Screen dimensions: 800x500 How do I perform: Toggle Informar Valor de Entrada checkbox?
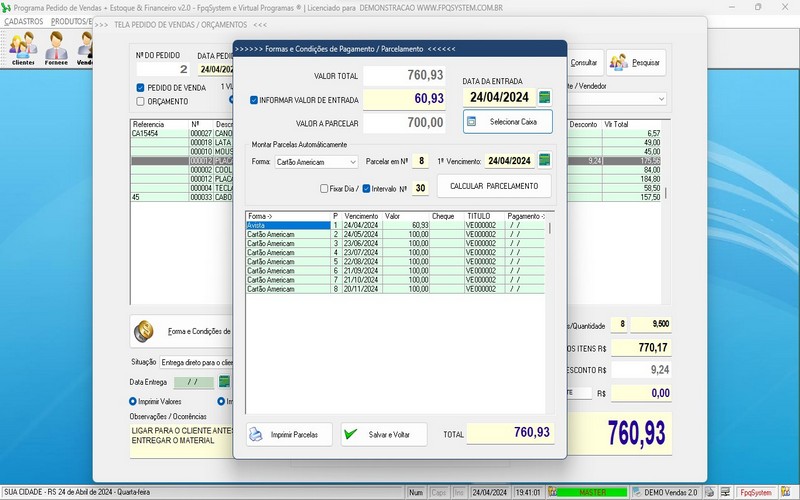click(x=254, y=99)
